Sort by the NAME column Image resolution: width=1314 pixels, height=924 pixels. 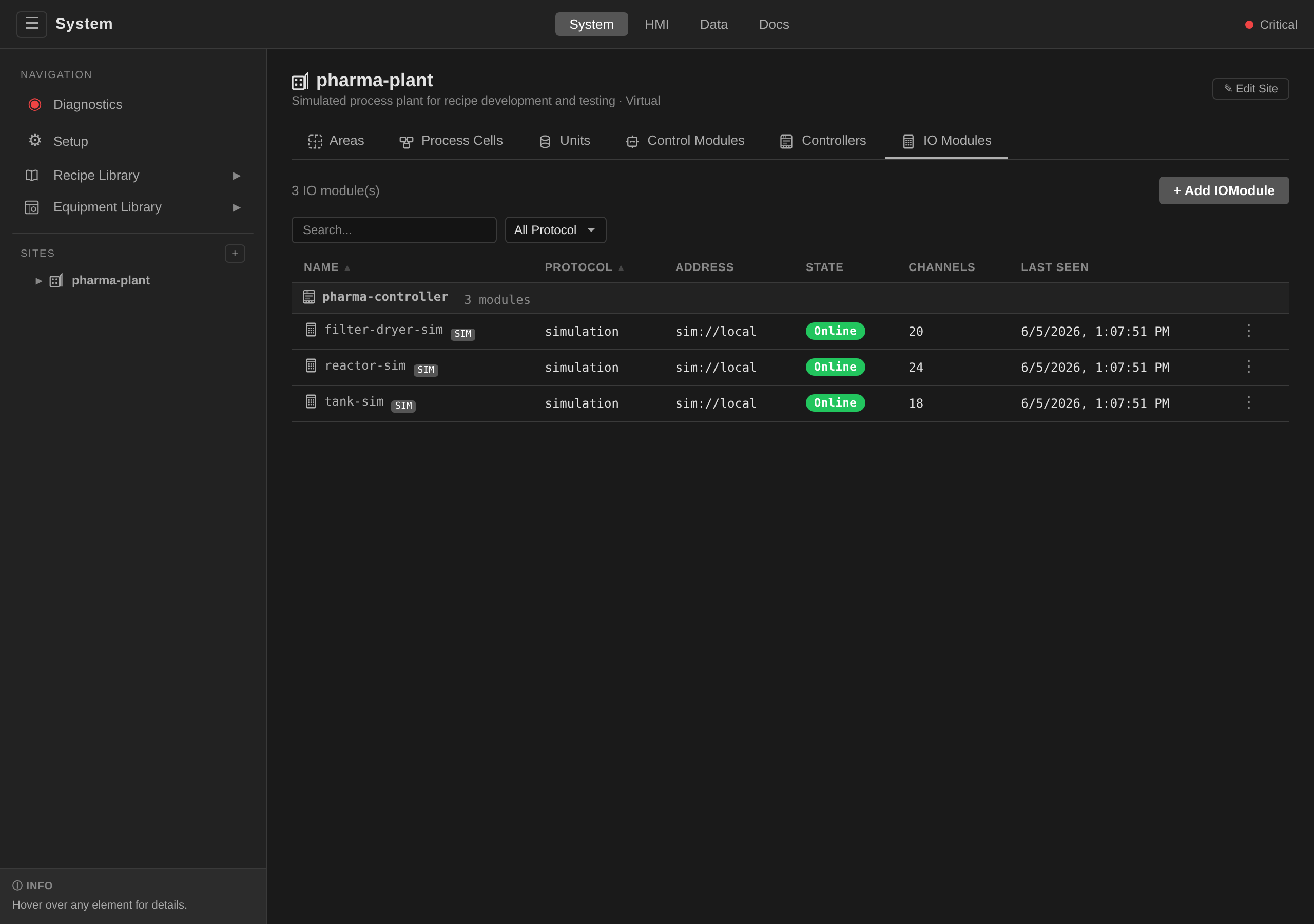327,267
